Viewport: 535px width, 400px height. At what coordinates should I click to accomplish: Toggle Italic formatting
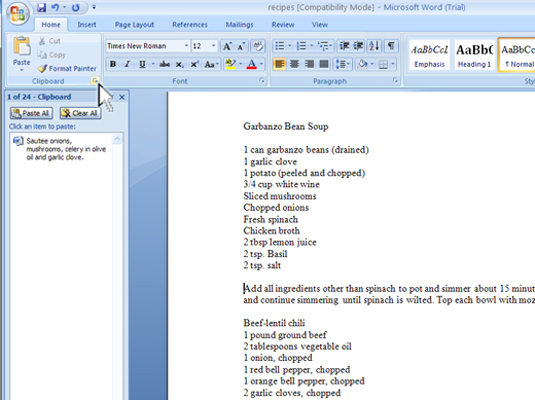[x=127, y=64]
